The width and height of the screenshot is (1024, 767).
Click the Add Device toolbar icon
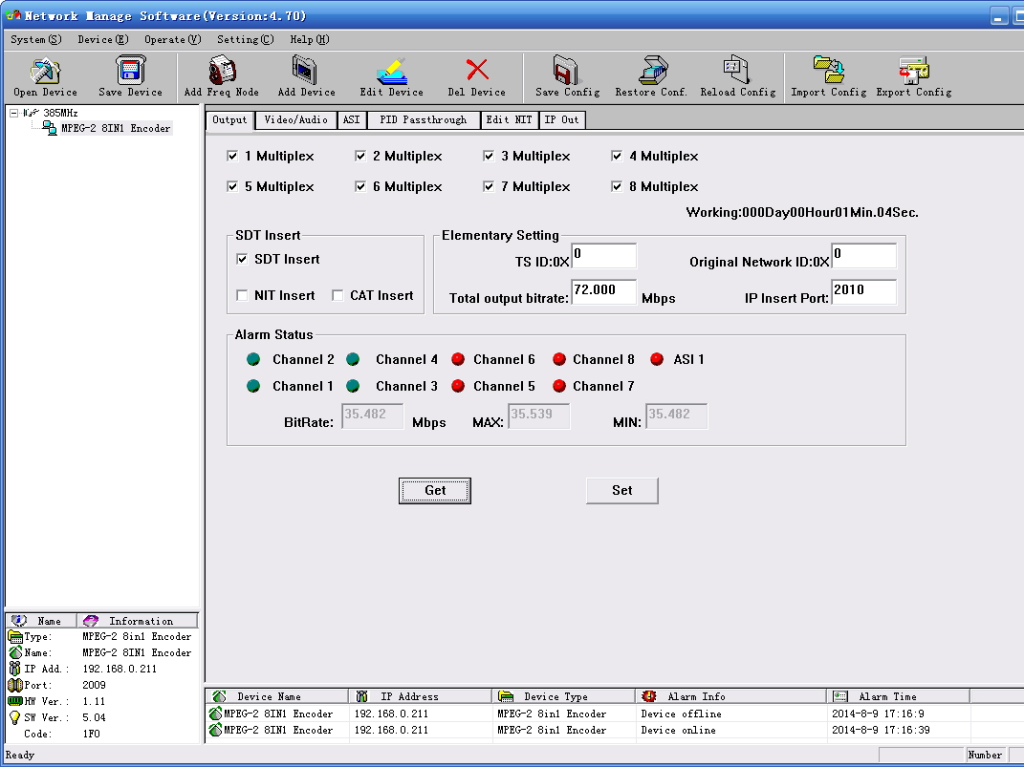[x=305, y=70]
